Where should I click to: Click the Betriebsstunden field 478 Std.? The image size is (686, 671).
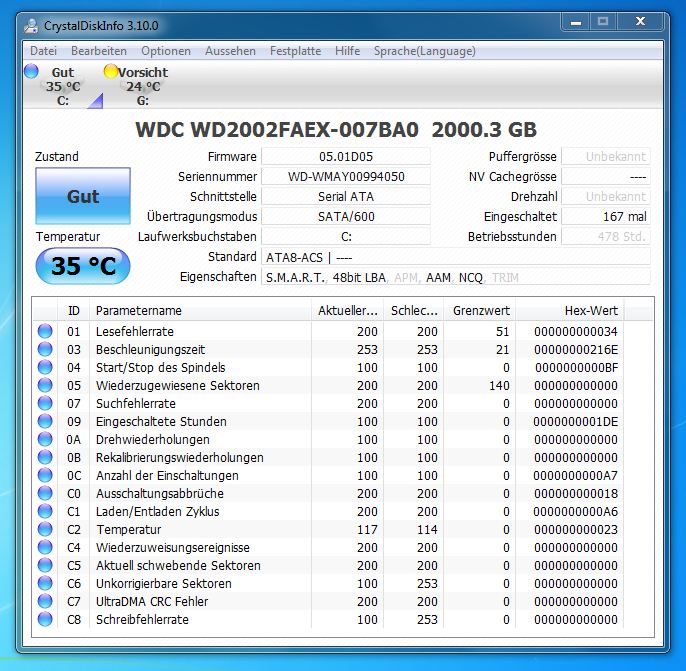click(x=606, y=237)
